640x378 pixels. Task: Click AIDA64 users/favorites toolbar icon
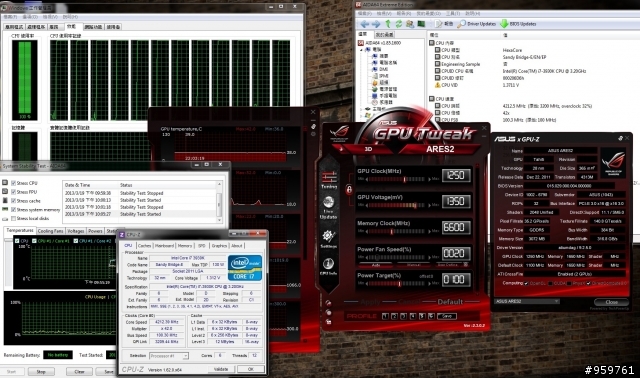[410, 24]
